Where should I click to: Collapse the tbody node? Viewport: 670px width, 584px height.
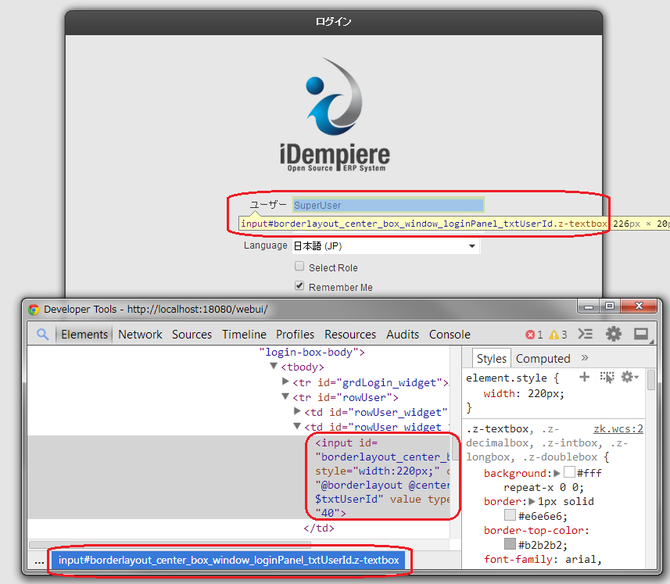tap(271, 367)
